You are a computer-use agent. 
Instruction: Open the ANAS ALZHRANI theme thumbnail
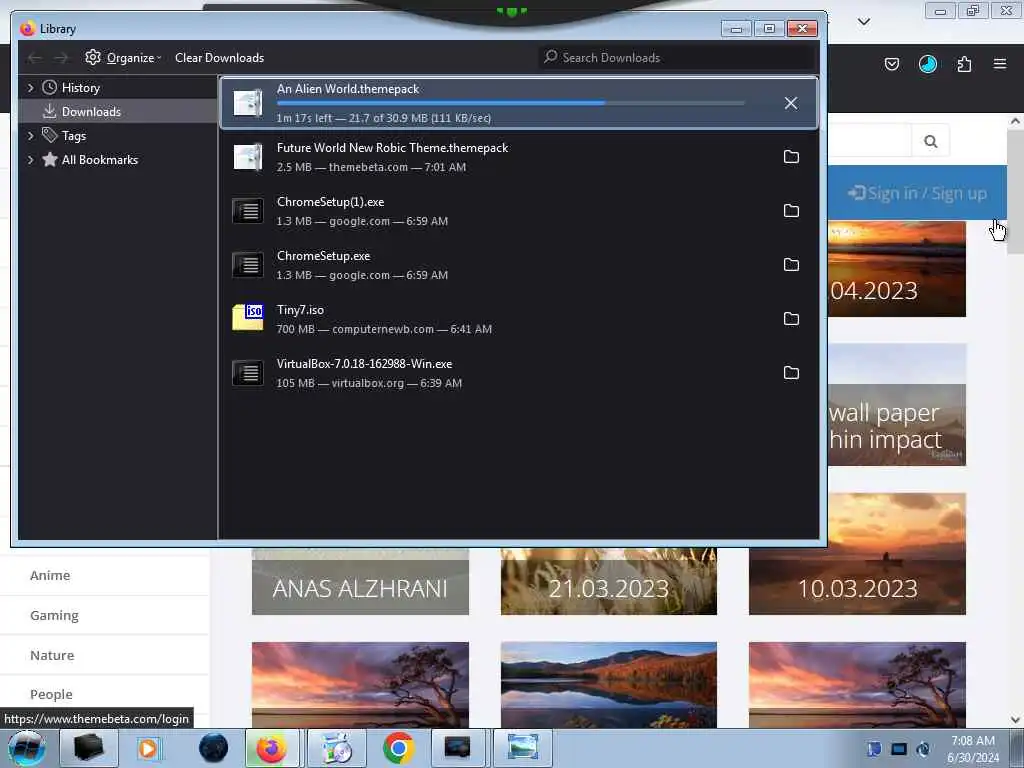360,582
